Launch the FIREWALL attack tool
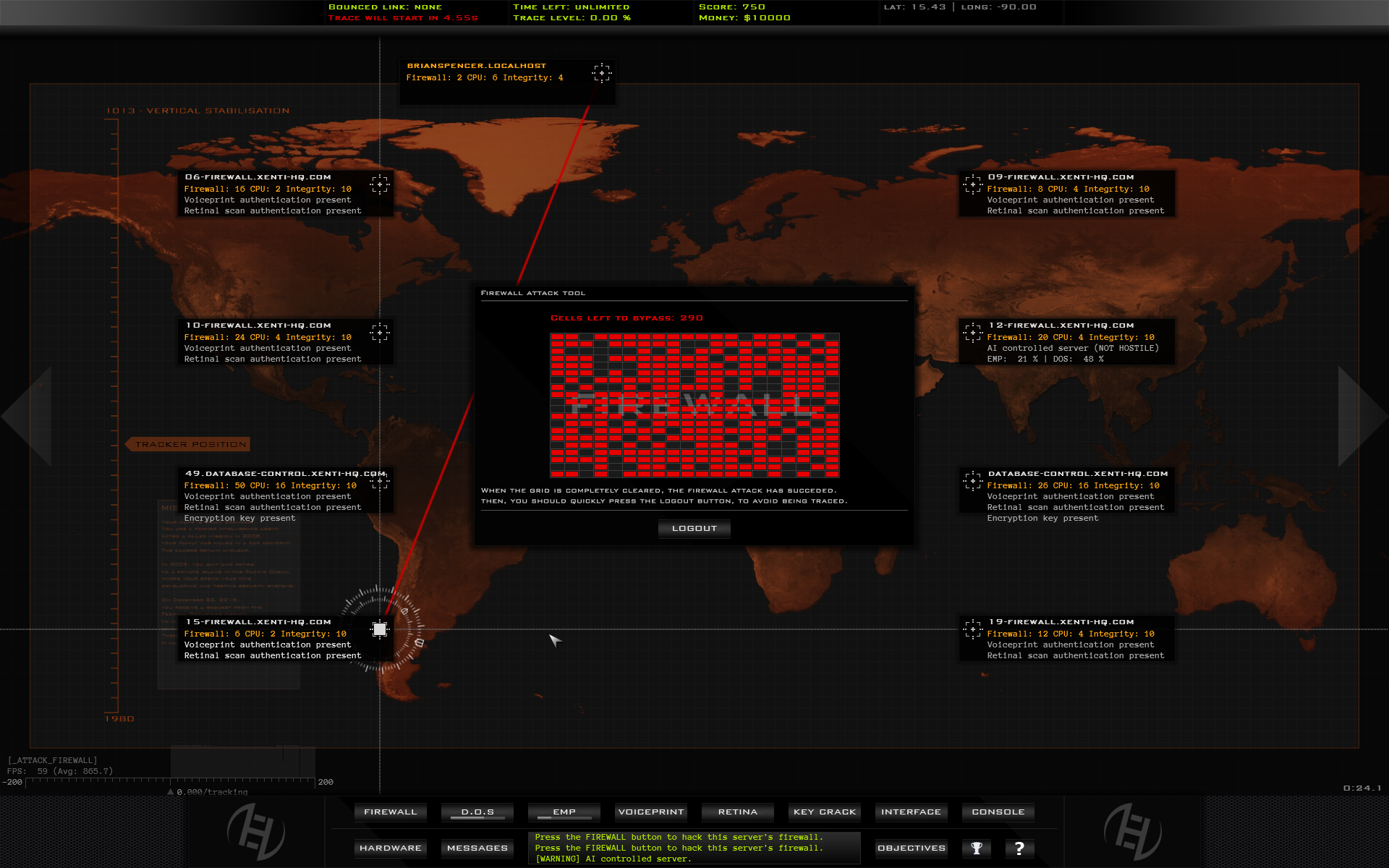The height and width of the screenshot is (868, 1389). click(390, 812)
